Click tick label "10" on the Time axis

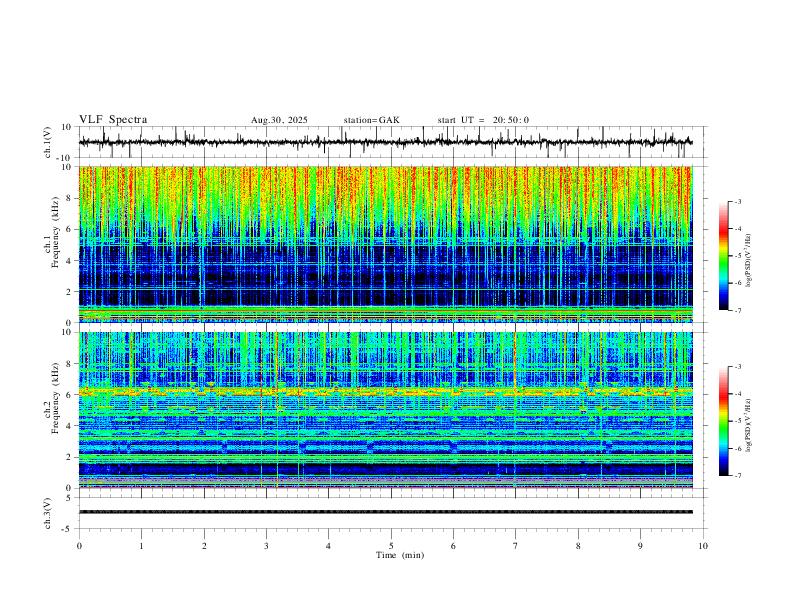pos(703,546)
